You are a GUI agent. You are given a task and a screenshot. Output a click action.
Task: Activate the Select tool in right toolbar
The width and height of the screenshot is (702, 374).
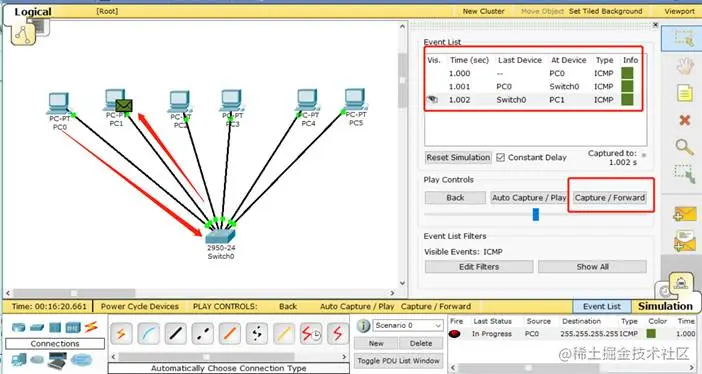tap(684, 39)
